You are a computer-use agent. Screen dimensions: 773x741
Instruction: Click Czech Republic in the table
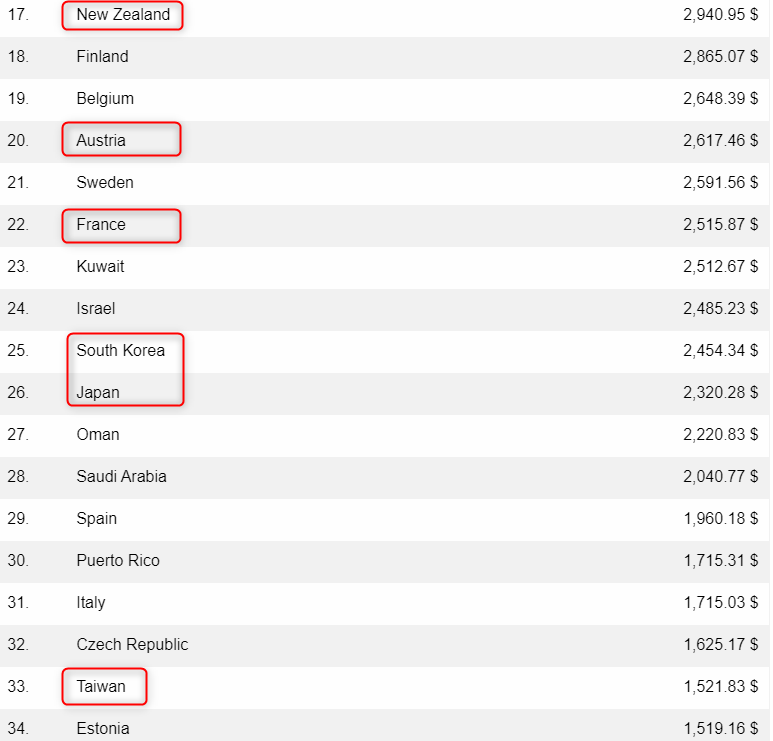tap(132, 644)
